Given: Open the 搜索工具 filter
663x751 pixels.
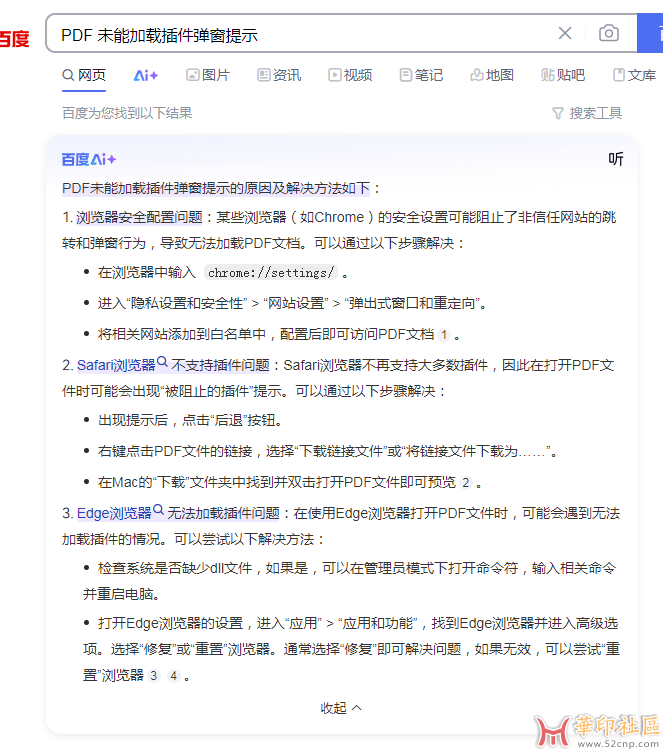Looking at the screenshot, I should coord(587,113).
